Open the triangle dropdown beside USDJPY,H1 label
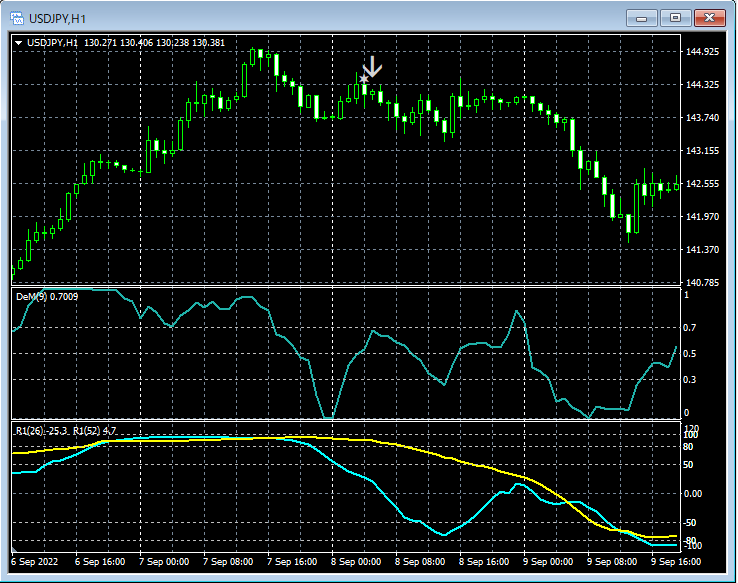This screenshot has width=738, height=583. point(18,42)
